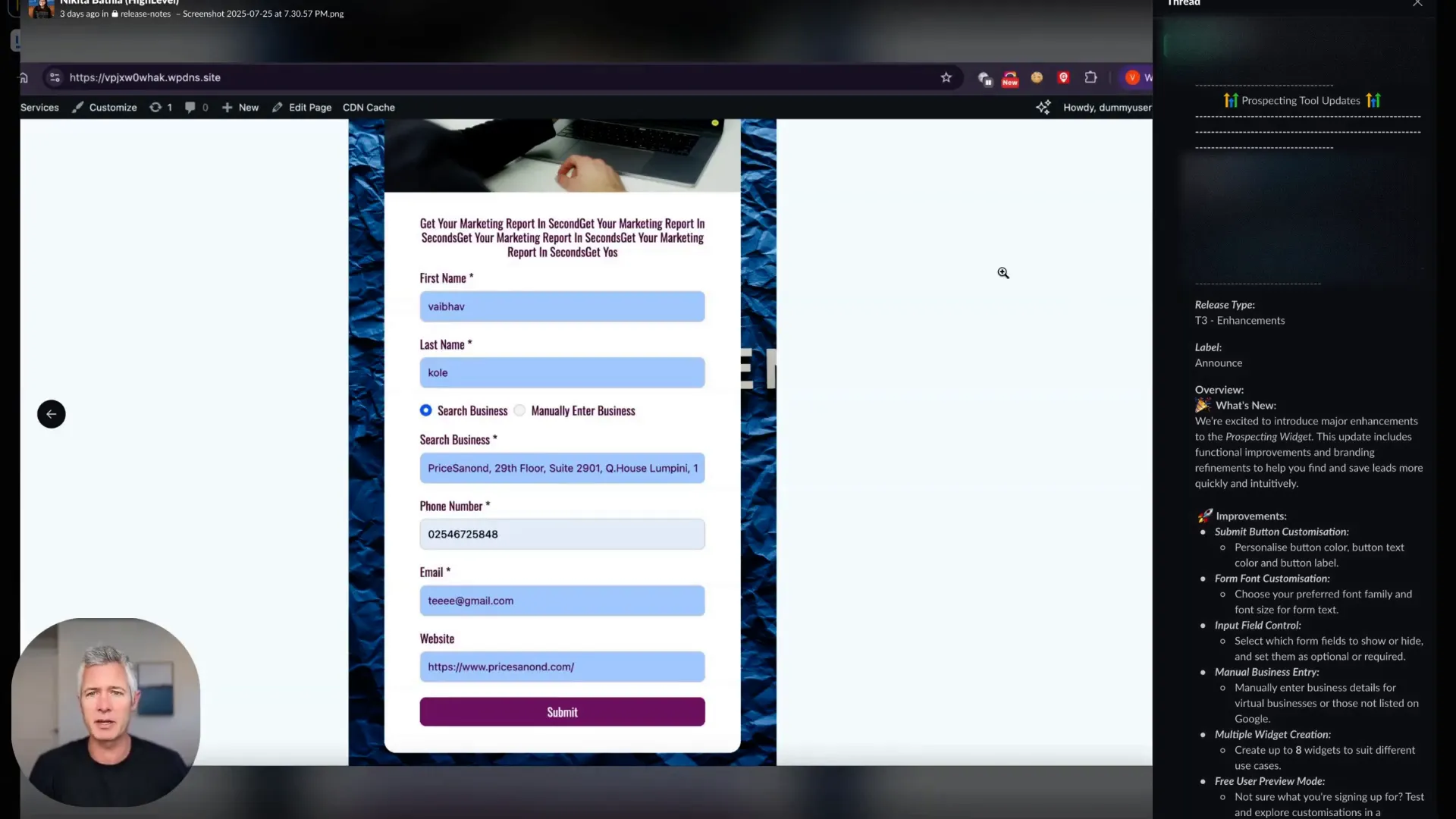Open Howdy, dummyuser account menu
Image resolution: width=1456 pixels, height=819 pixels.
tap(1107, 108)
